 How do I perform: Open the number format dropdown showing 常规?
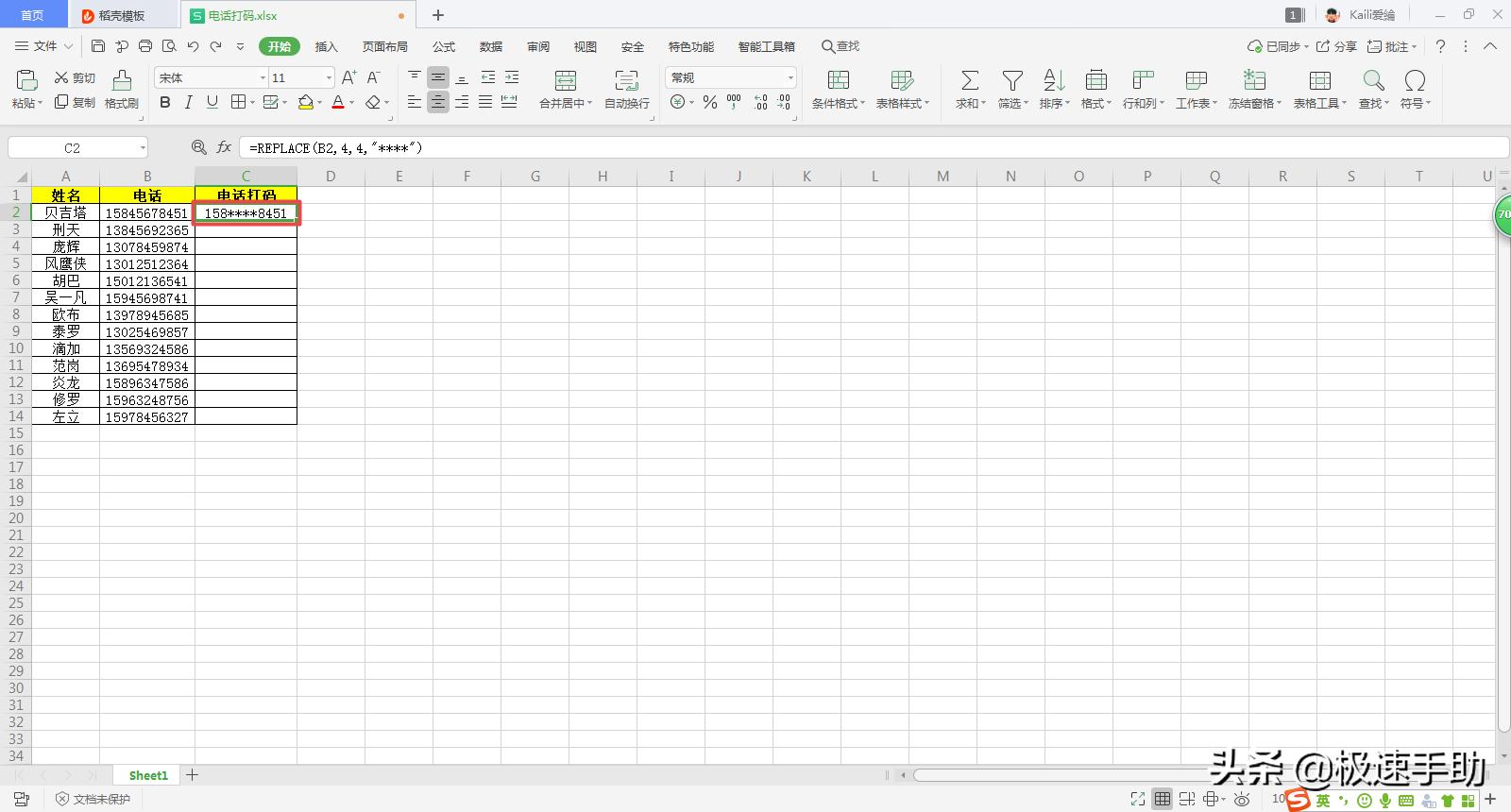[789, 77]
